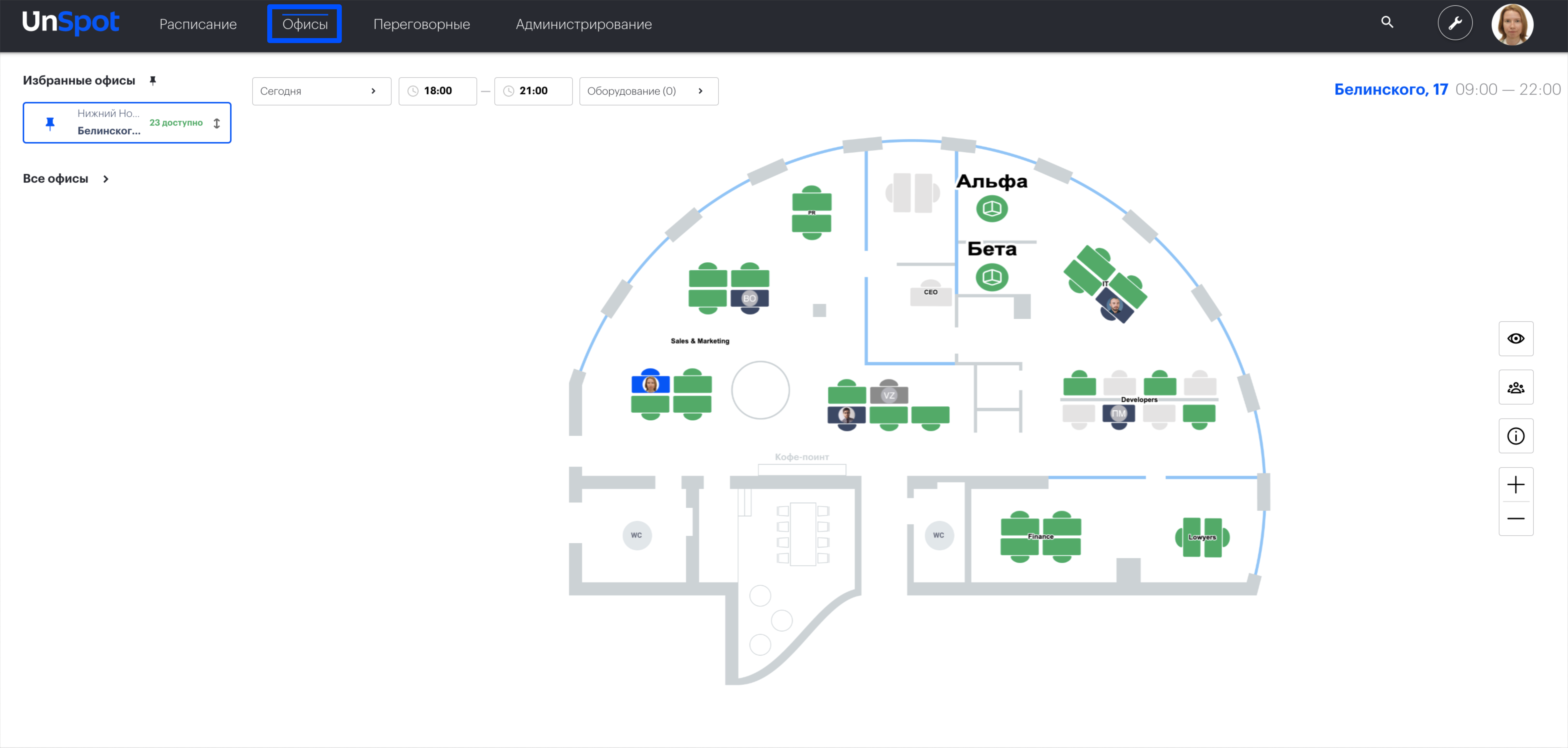Switch to the Офисы tab
The image size is (1568, 748).
[x=305, y=24]
